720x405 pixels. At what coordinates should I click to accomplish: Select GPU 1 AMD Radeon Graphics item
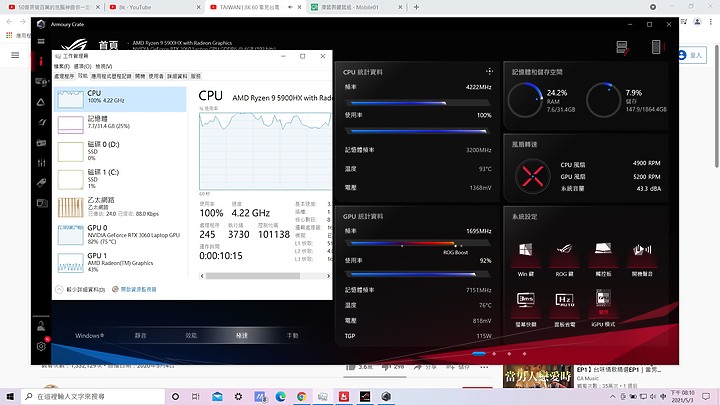[120, 262]
